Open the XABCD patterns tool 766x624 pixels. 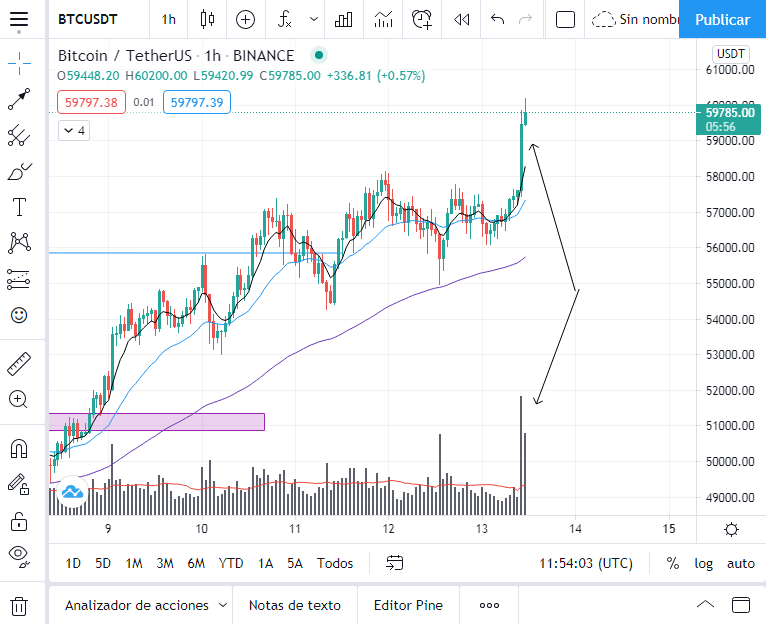pyautogui.click(x=19, y=243)
